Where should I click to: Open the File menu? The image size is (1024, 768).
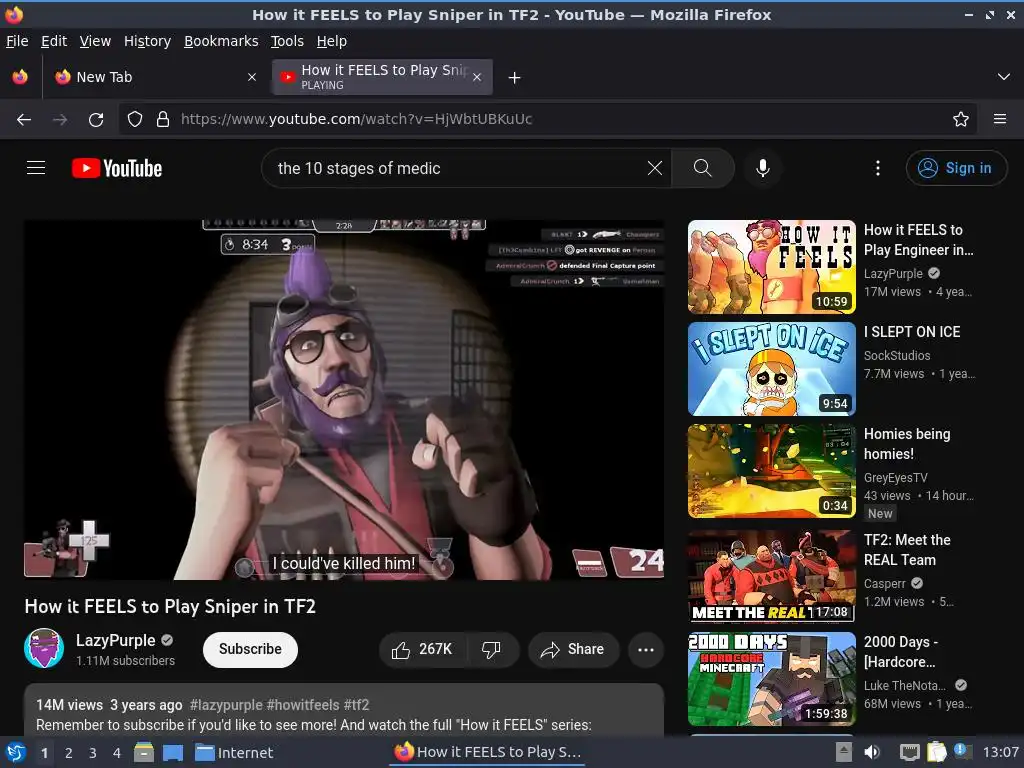(17, 41)
